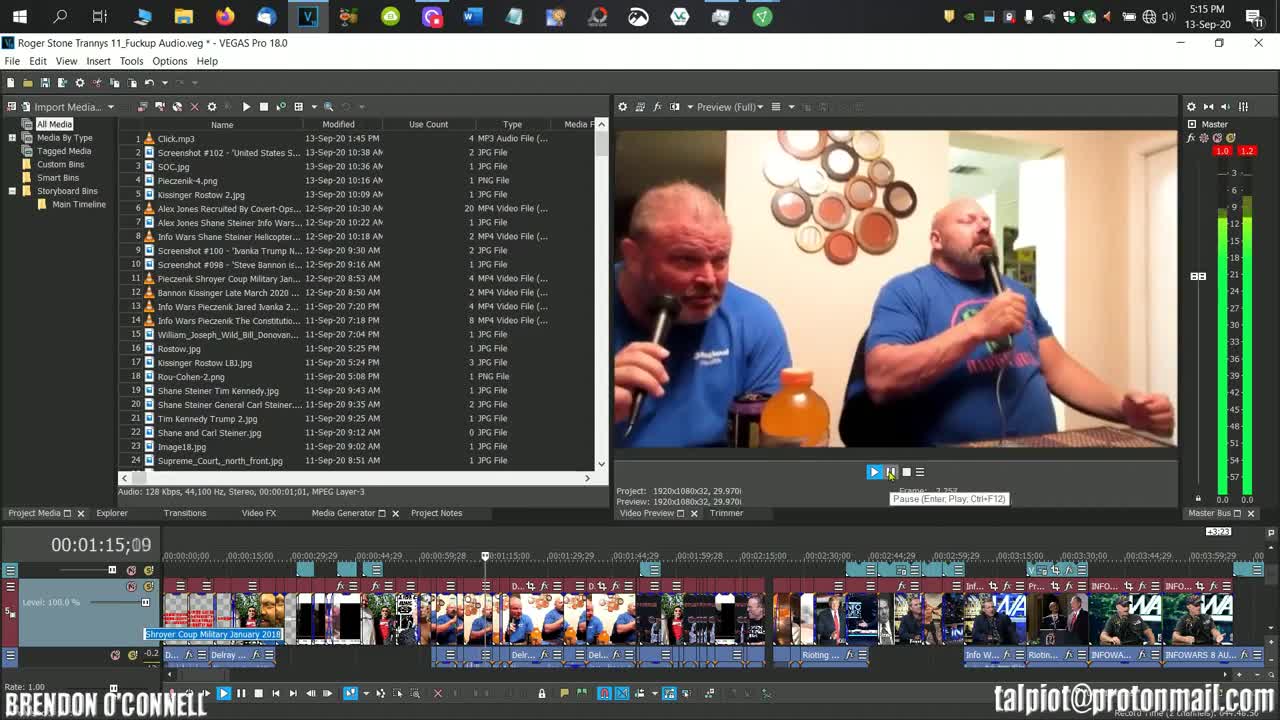Image resolution: width=1280 pixels, height=720 pixels.
Task: Sort media list by Name column
Action: point(222,124)
